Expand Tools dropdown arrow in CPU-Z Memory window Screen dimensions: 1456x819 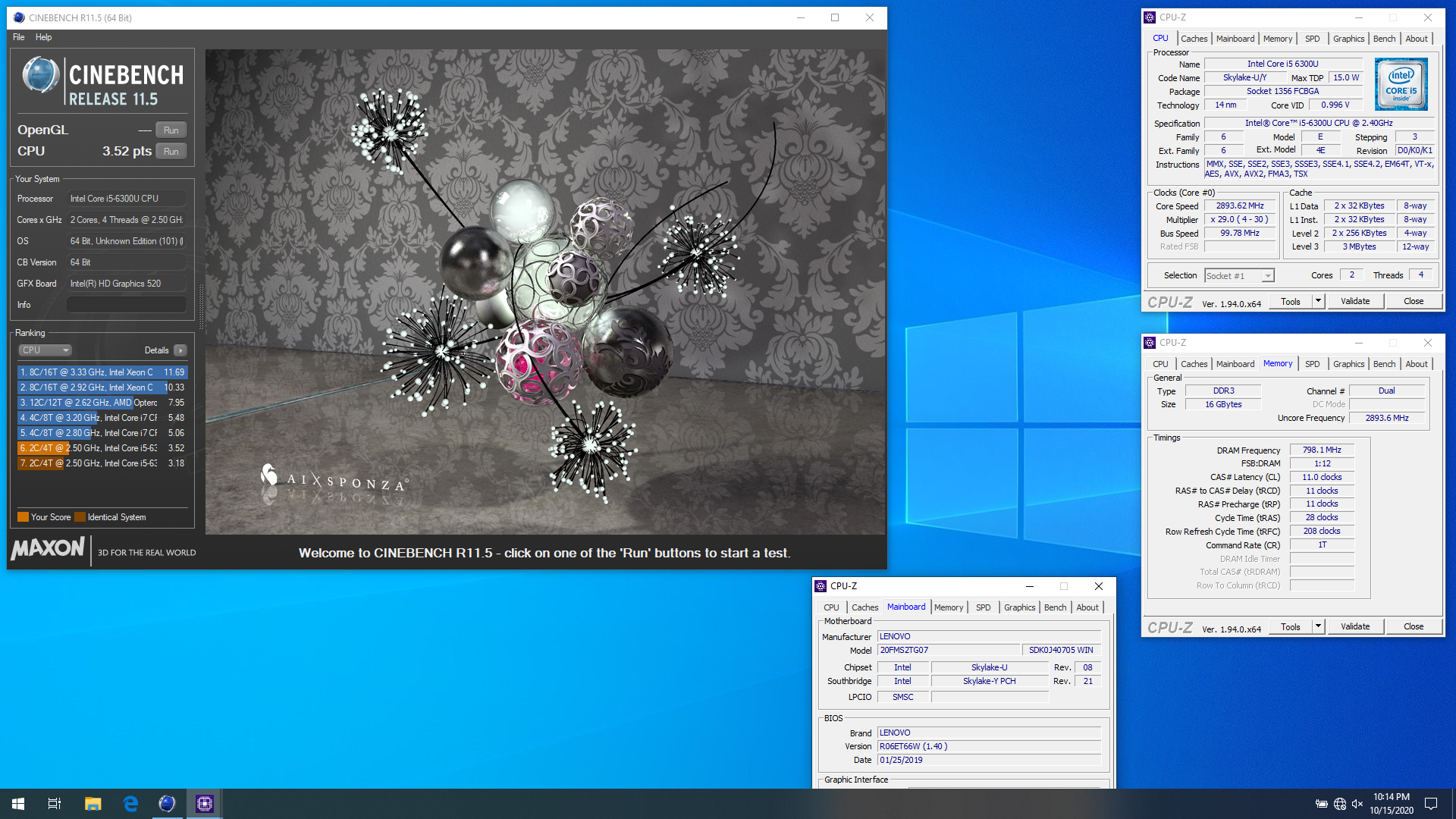(x=1319, y=627)
